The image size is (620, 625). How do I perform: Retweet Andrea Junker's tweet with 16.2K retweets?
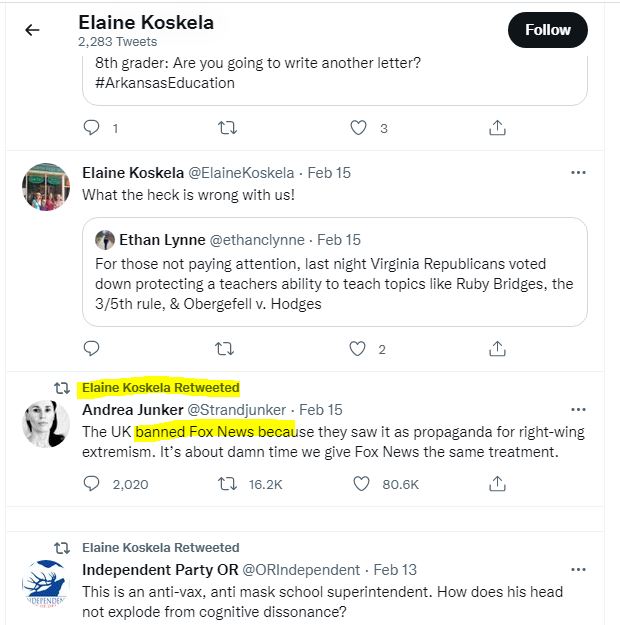(x=227, y=484)
